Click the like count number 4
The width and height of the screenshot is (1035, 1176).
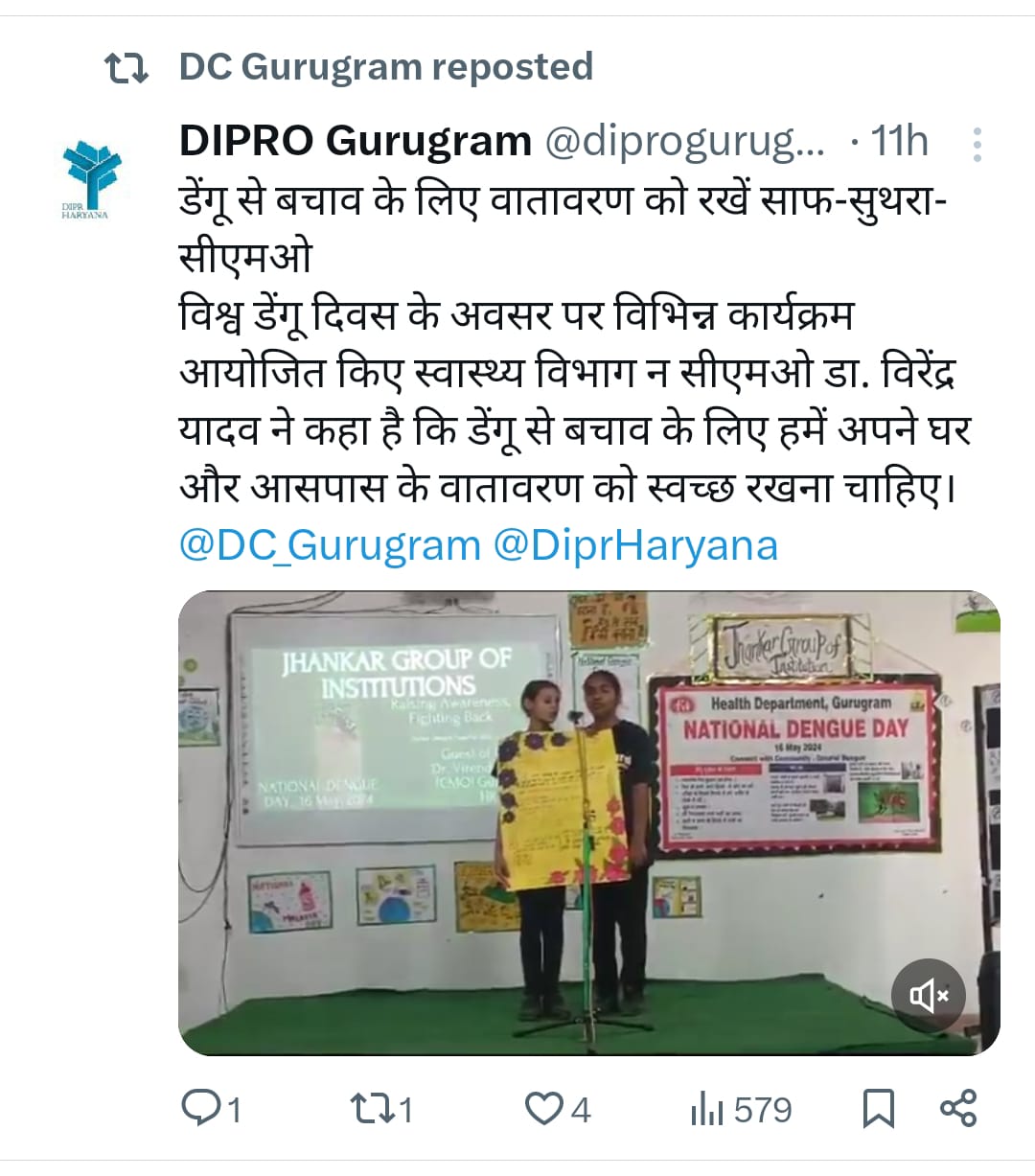(581, 1110)
